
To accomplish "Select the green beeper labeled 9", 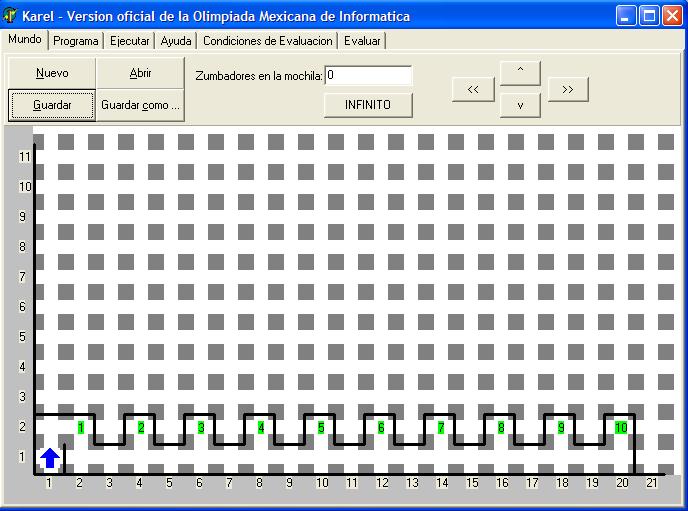I will (x=561, y=427).
